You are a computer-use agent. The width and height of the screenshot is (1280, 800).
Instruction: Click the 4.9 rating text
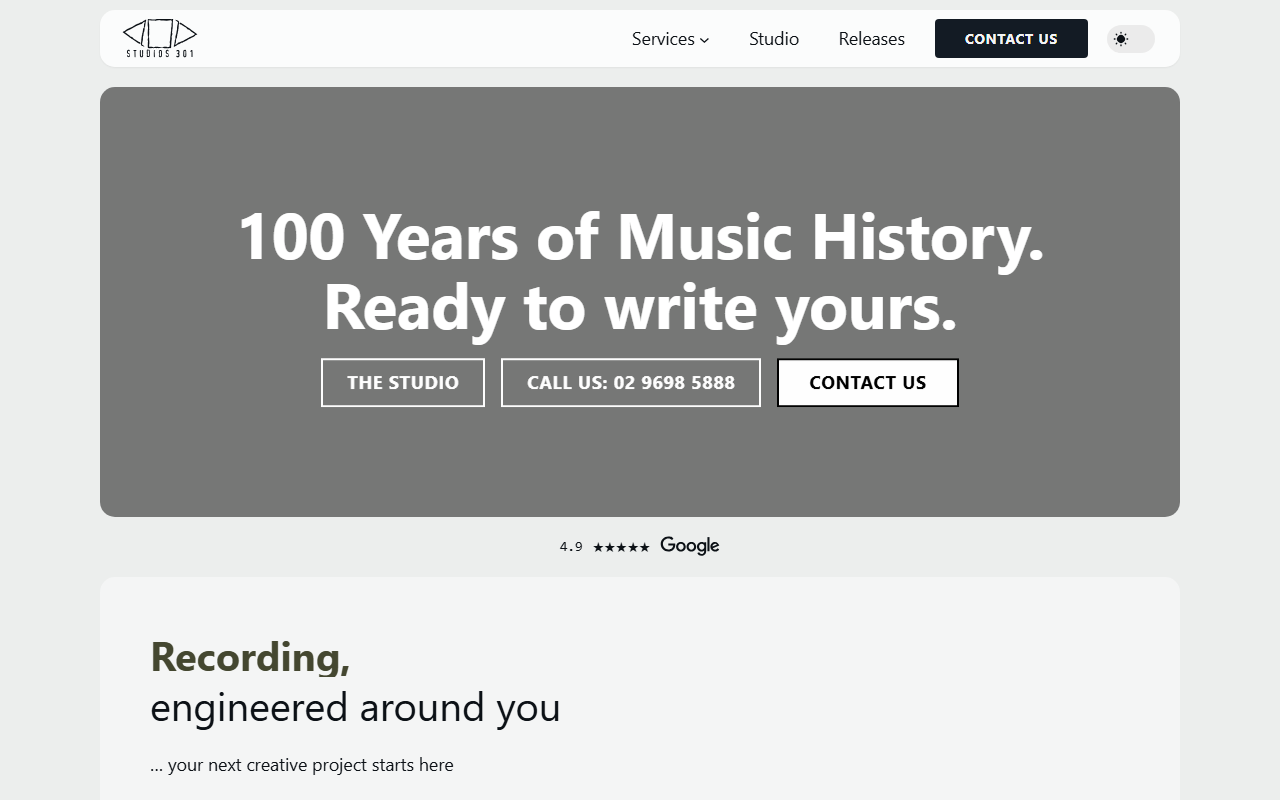tap(571, 547)
